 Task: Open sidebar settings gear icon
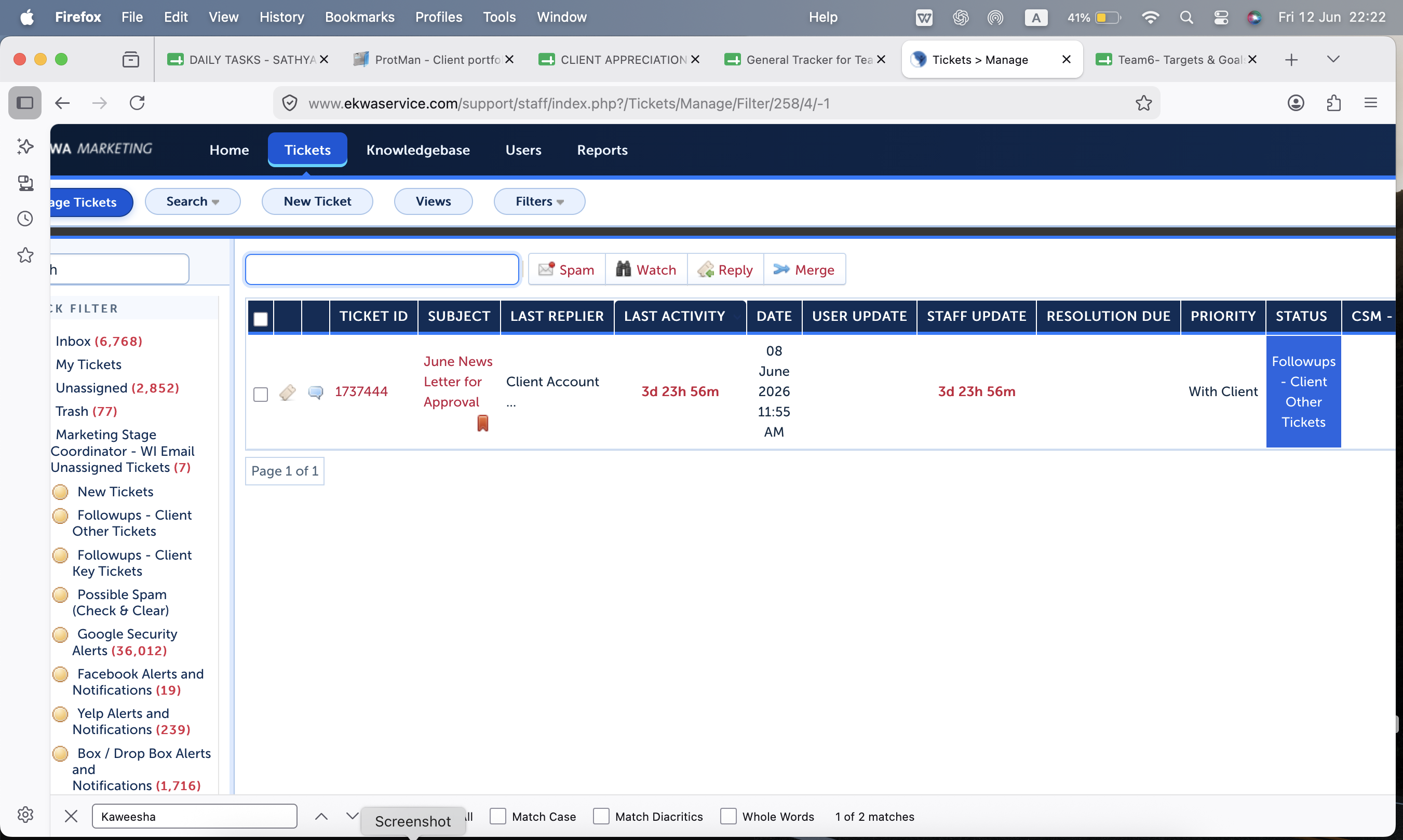click(25, 815)
